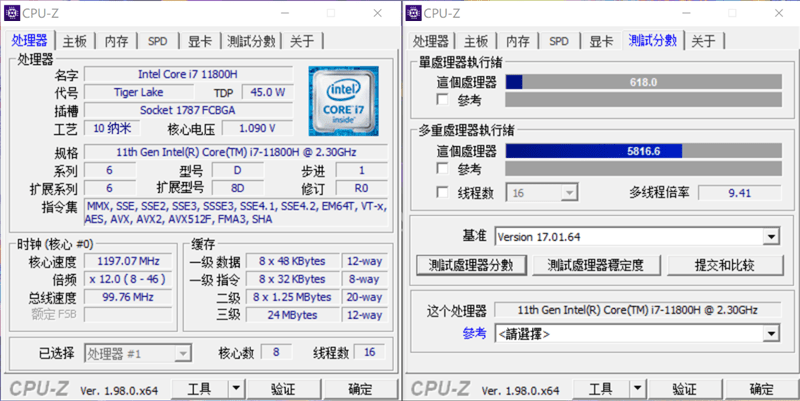Click the 提交和比较 button
The height and width of the screenshot is (401, 800).
coord(724,265)
